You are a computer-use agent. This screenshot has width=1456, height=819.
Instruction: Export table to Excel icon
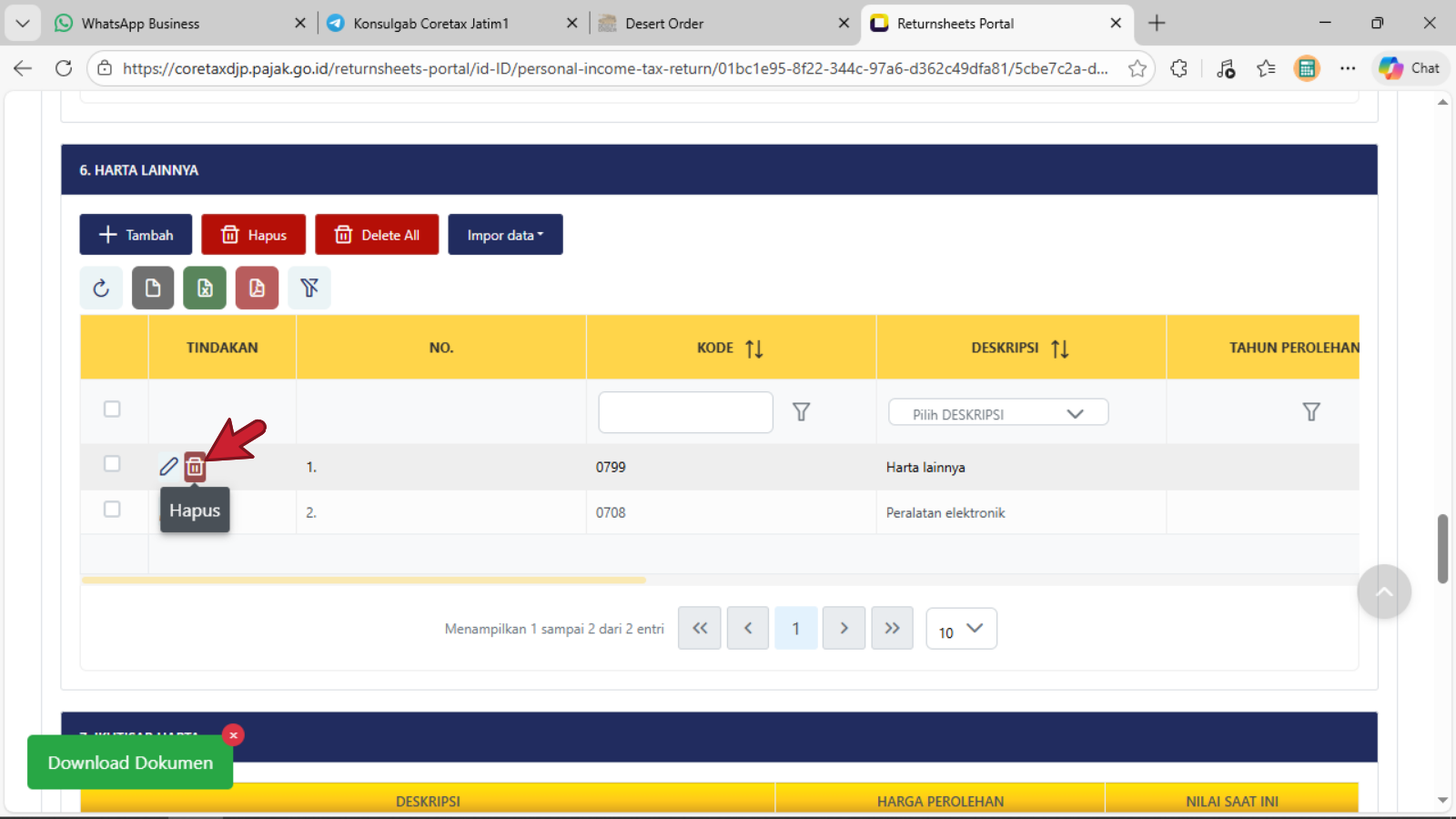205,288
